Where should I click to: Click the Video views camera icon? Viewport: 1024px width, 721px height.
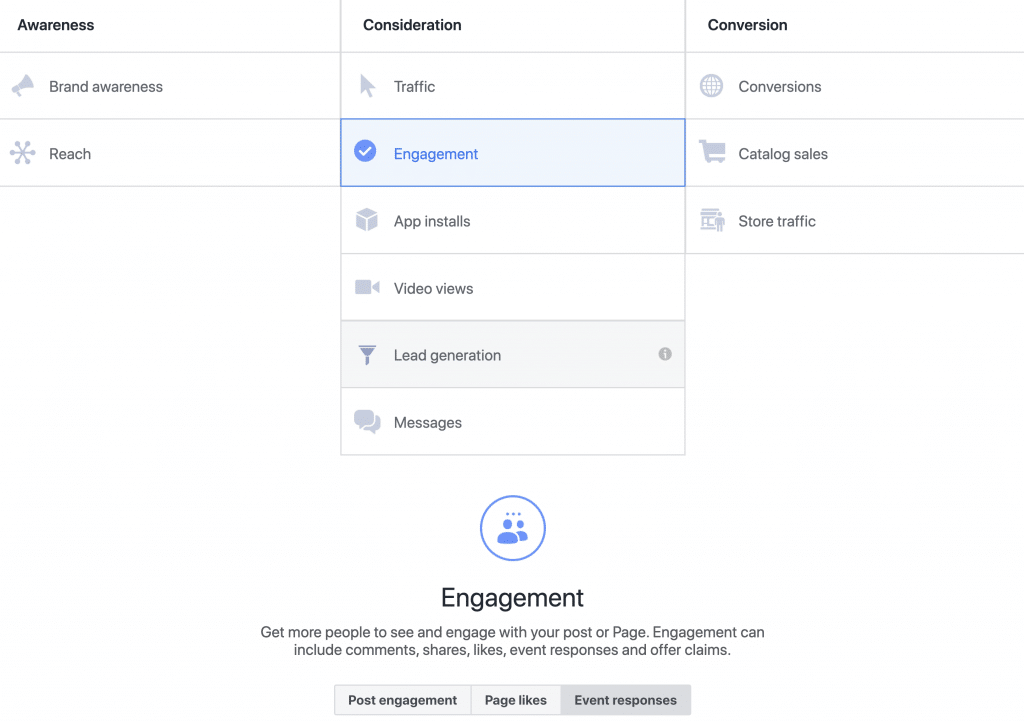[x=367, y=287]
